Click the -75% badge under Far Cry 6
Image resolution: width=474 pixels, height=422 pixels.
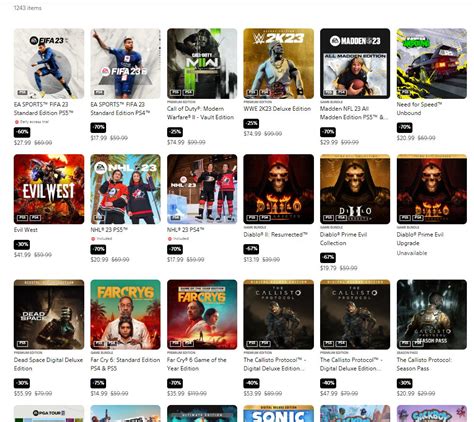pos(98,383)
